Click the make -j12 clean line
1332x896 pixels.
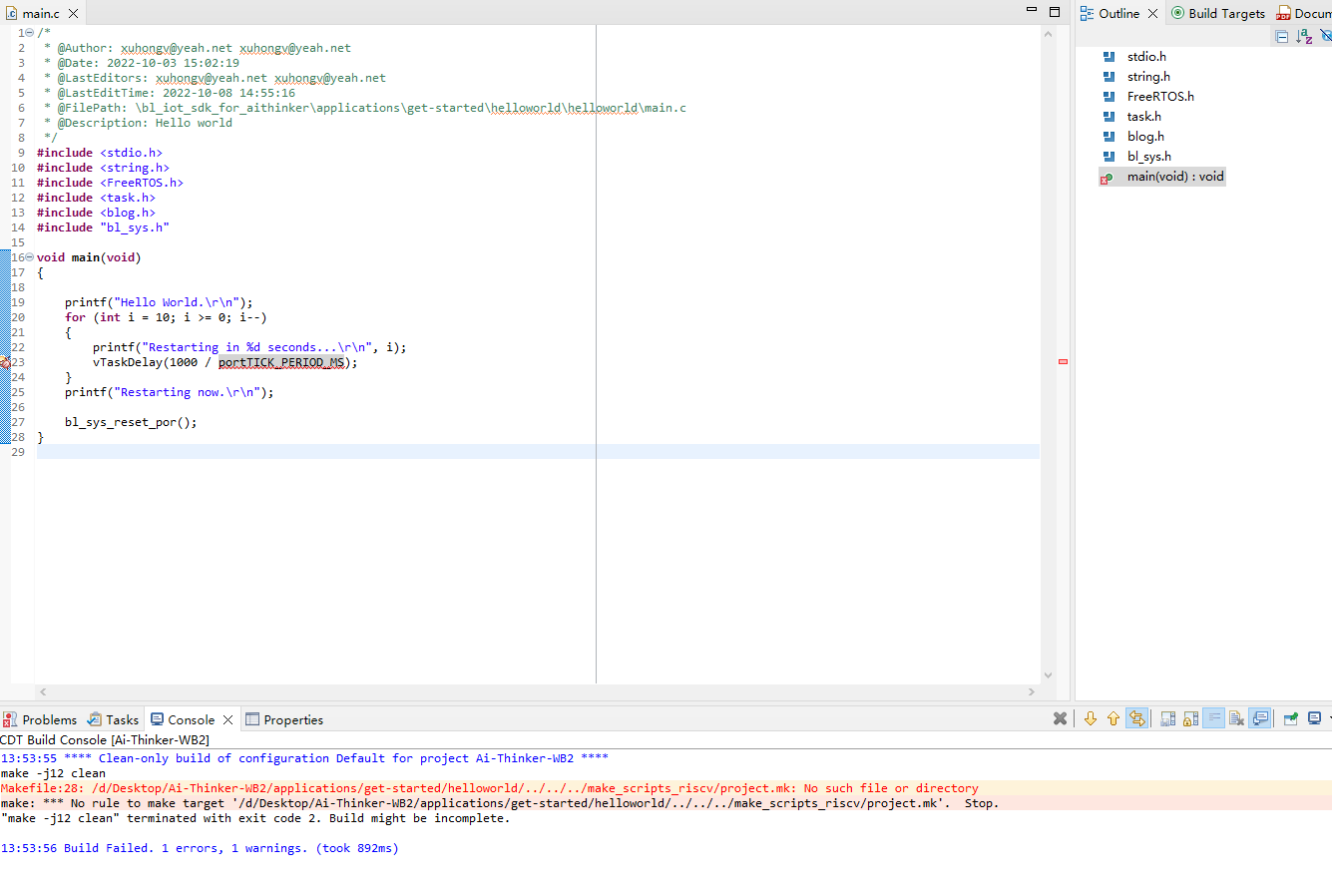(53, 773)
